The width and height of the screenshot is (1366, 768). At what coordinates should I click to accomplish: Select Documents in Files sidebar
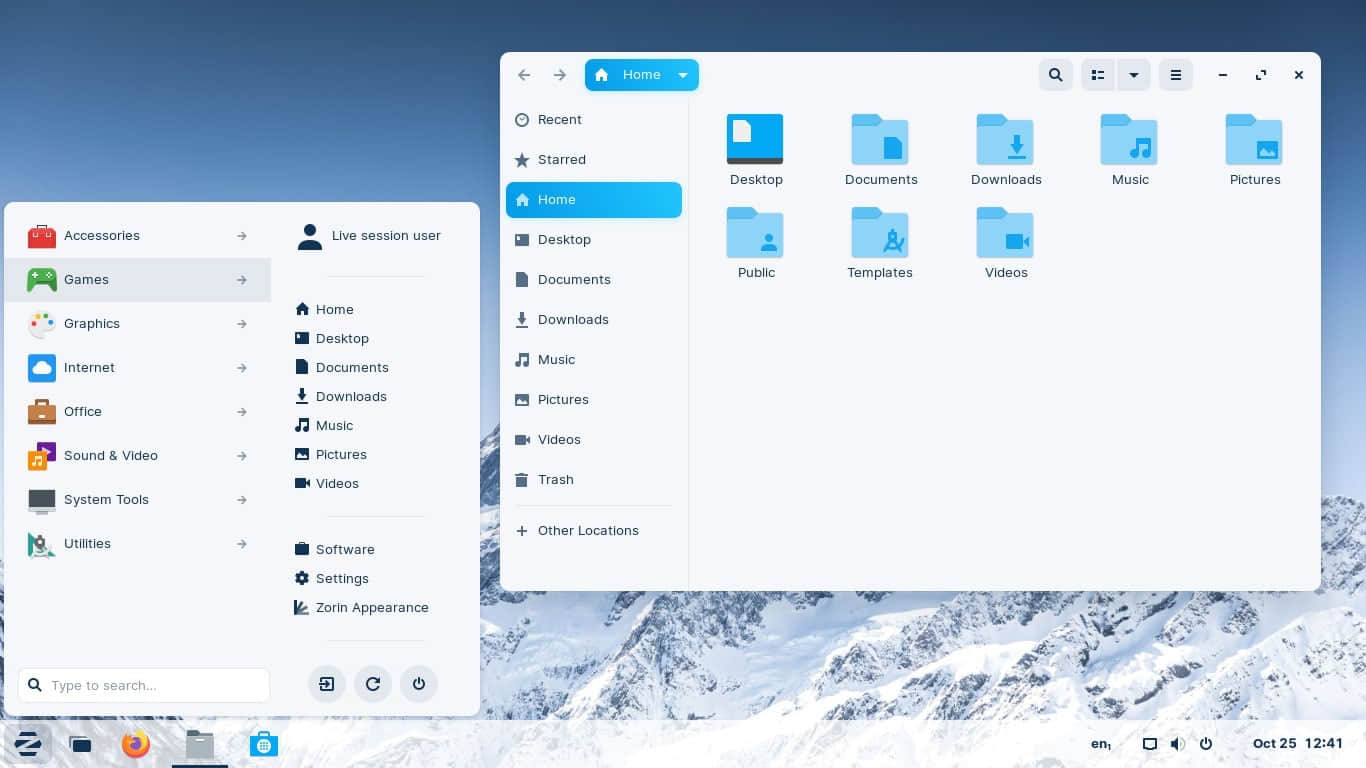tap(594, 280)
